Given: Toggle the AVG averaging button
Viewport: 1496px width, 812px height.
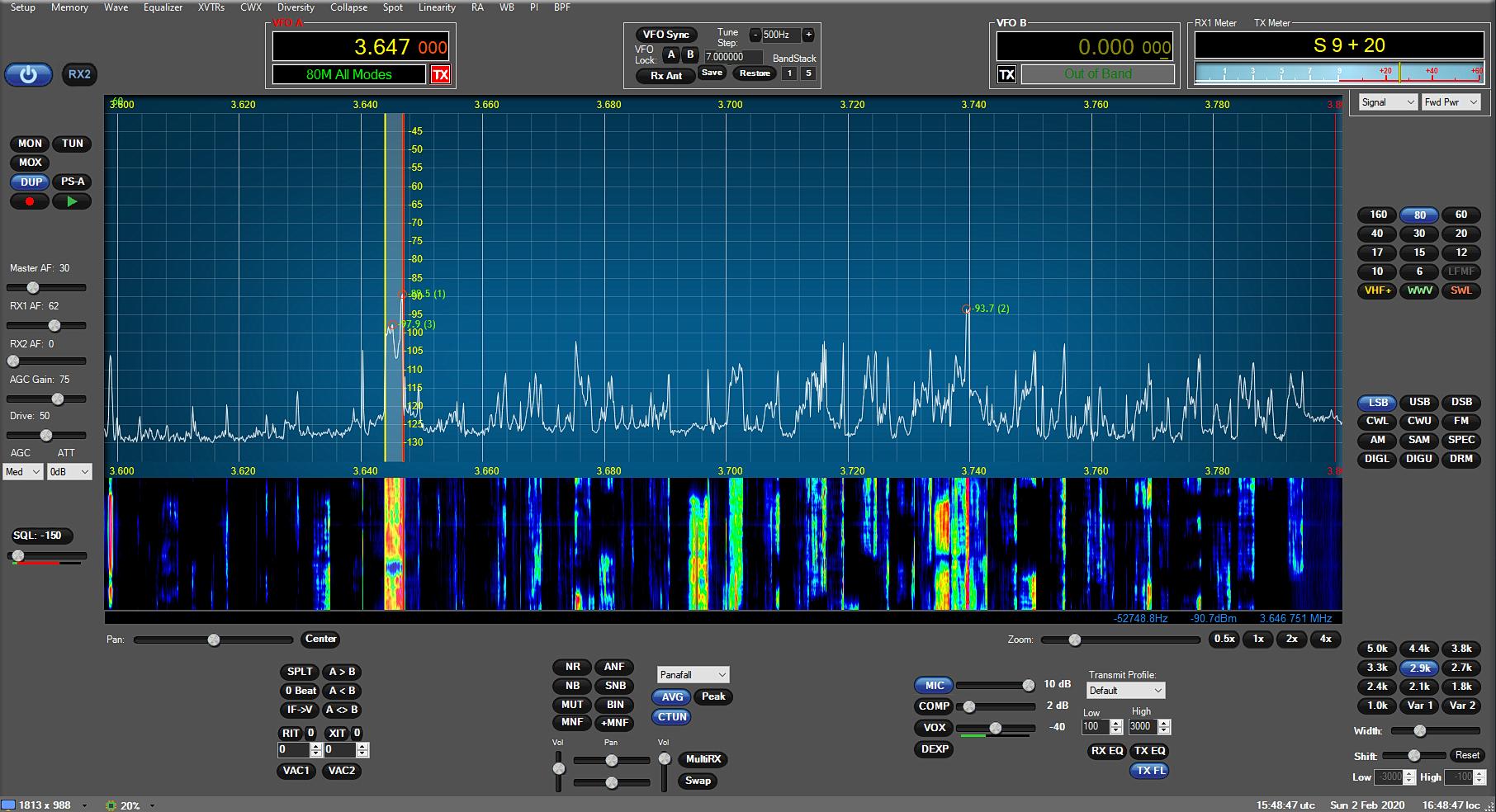Looking at the screenshot, I should tap(672, 697).
